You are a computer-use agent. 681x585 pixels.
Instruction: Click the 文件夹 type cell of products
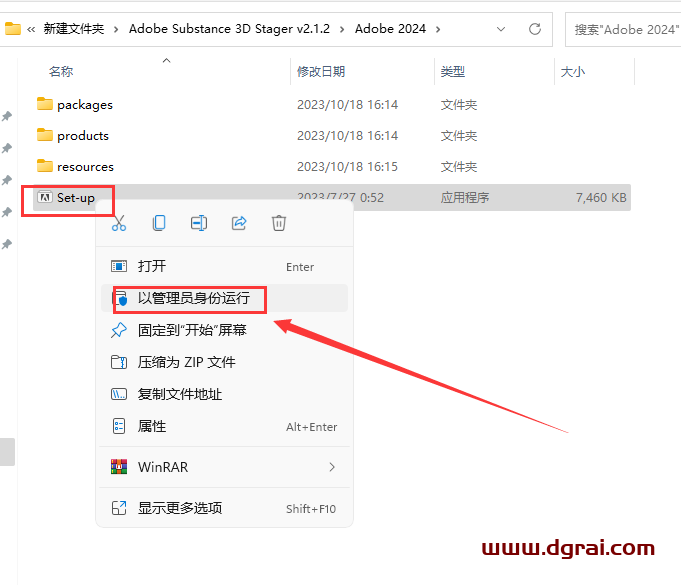point(459,136)
